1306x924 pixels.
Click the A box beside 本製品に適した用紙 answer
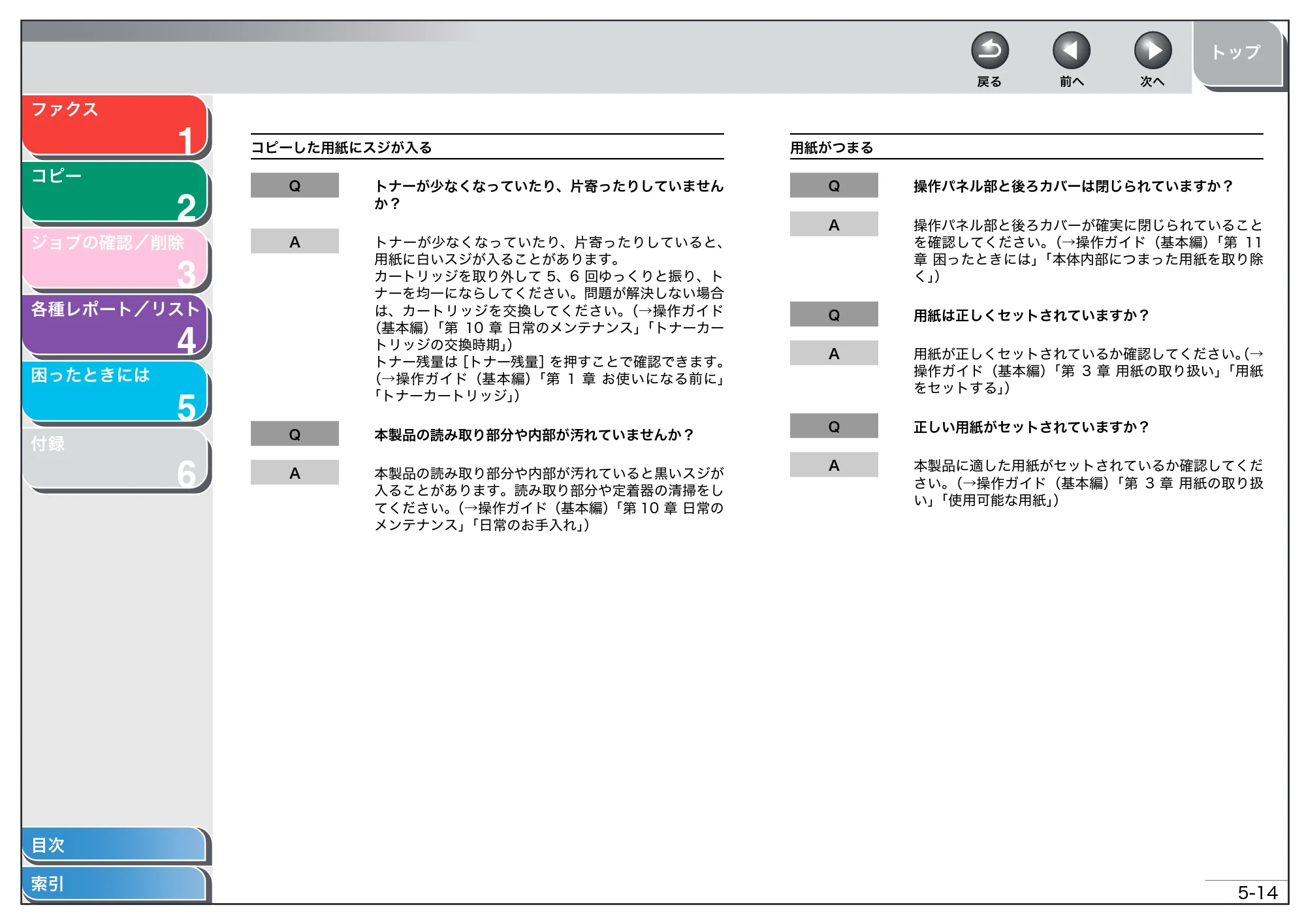[x=834, y=465]
